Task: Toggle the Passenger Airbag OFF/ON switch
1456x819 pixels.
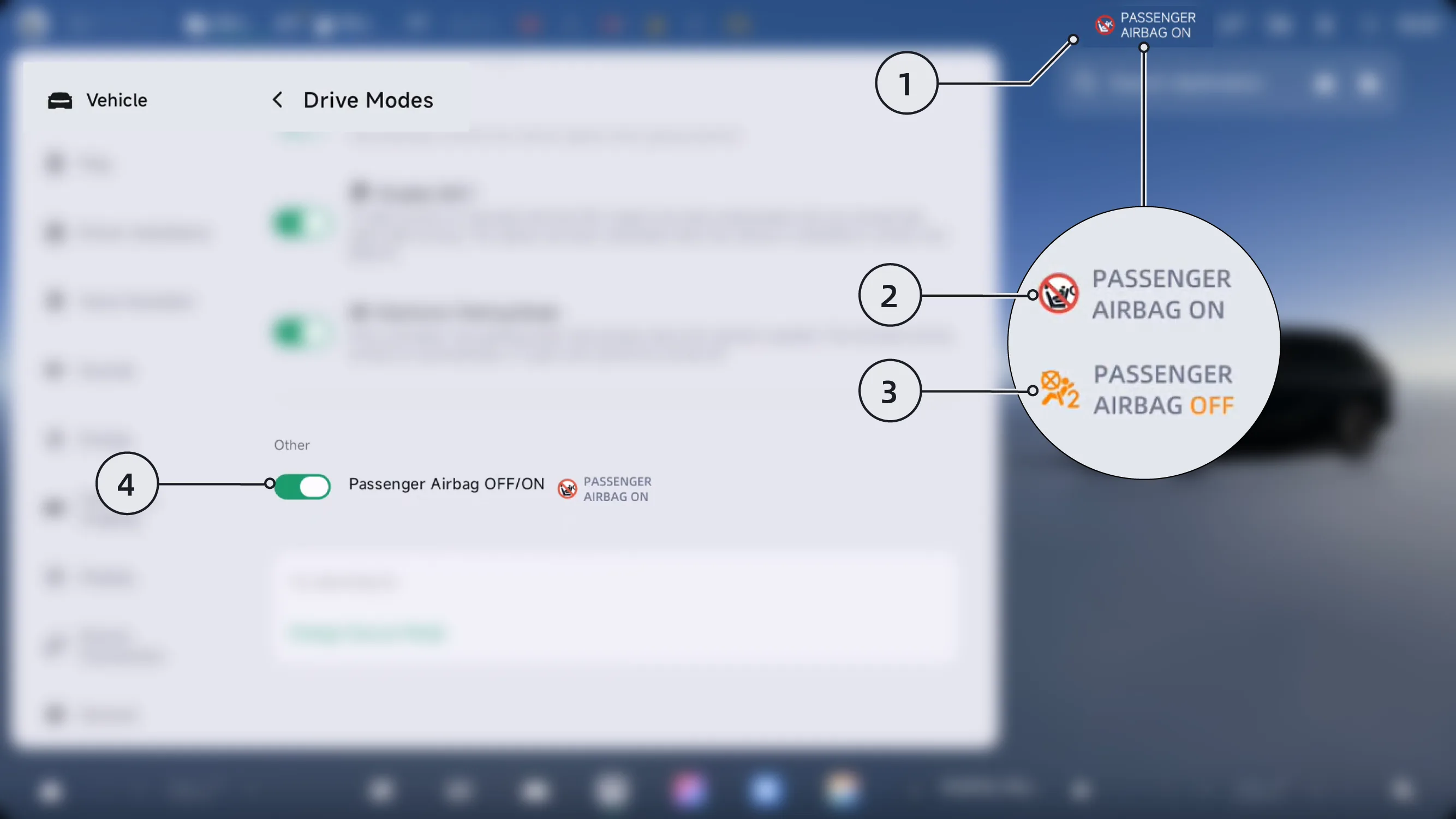Action: [302, 487]
